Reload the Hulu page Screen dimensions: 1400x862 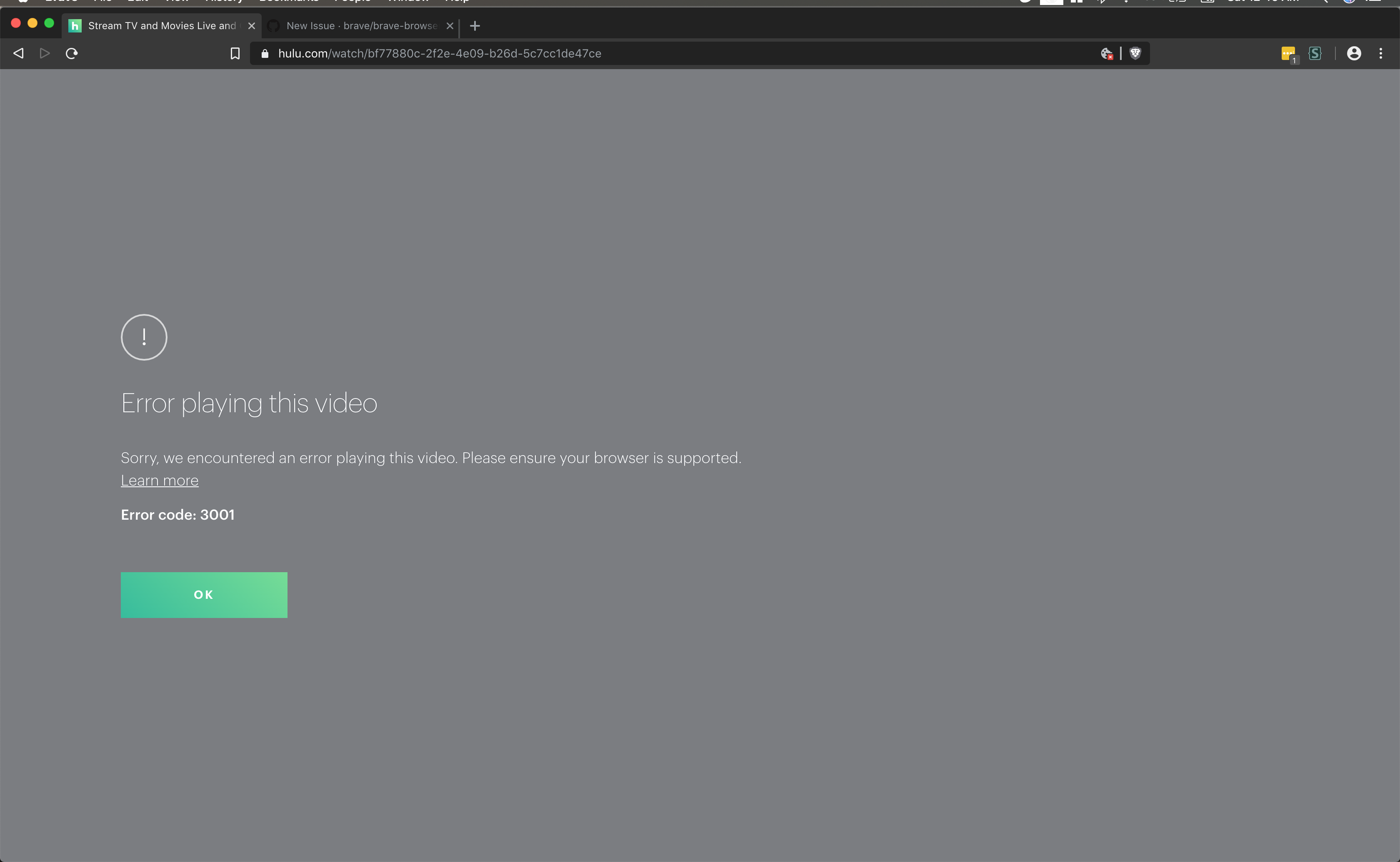pos(72,54)
